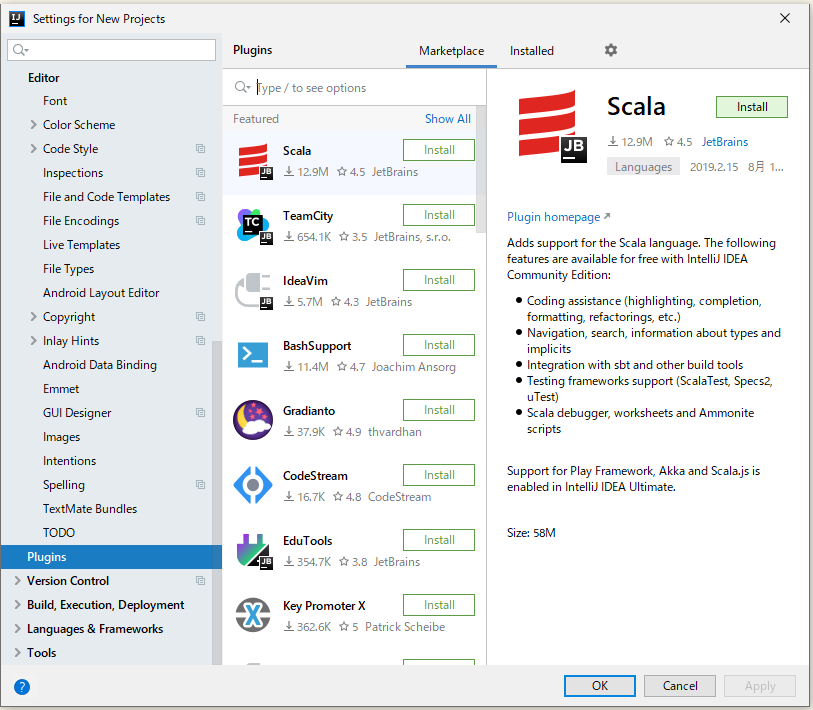This screenshot has width=813, height=710.
Task: Open the Font settings page
Action: (x=55, y=101)
